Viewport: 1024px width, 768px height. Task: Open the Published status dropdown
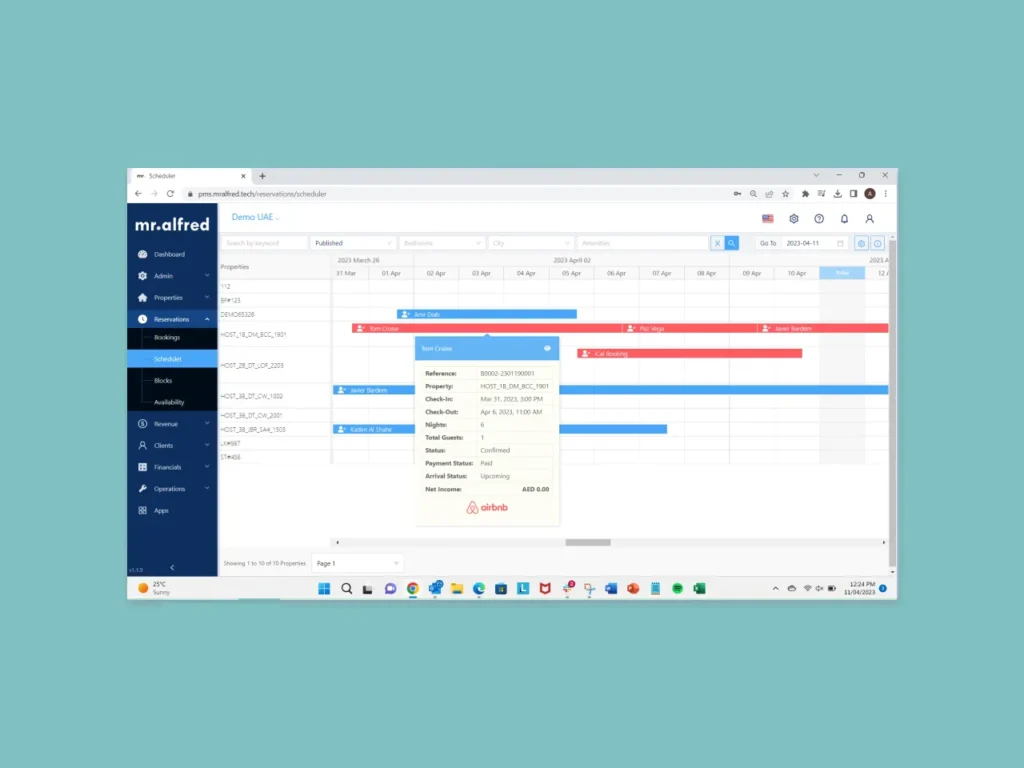pos(352,243)
